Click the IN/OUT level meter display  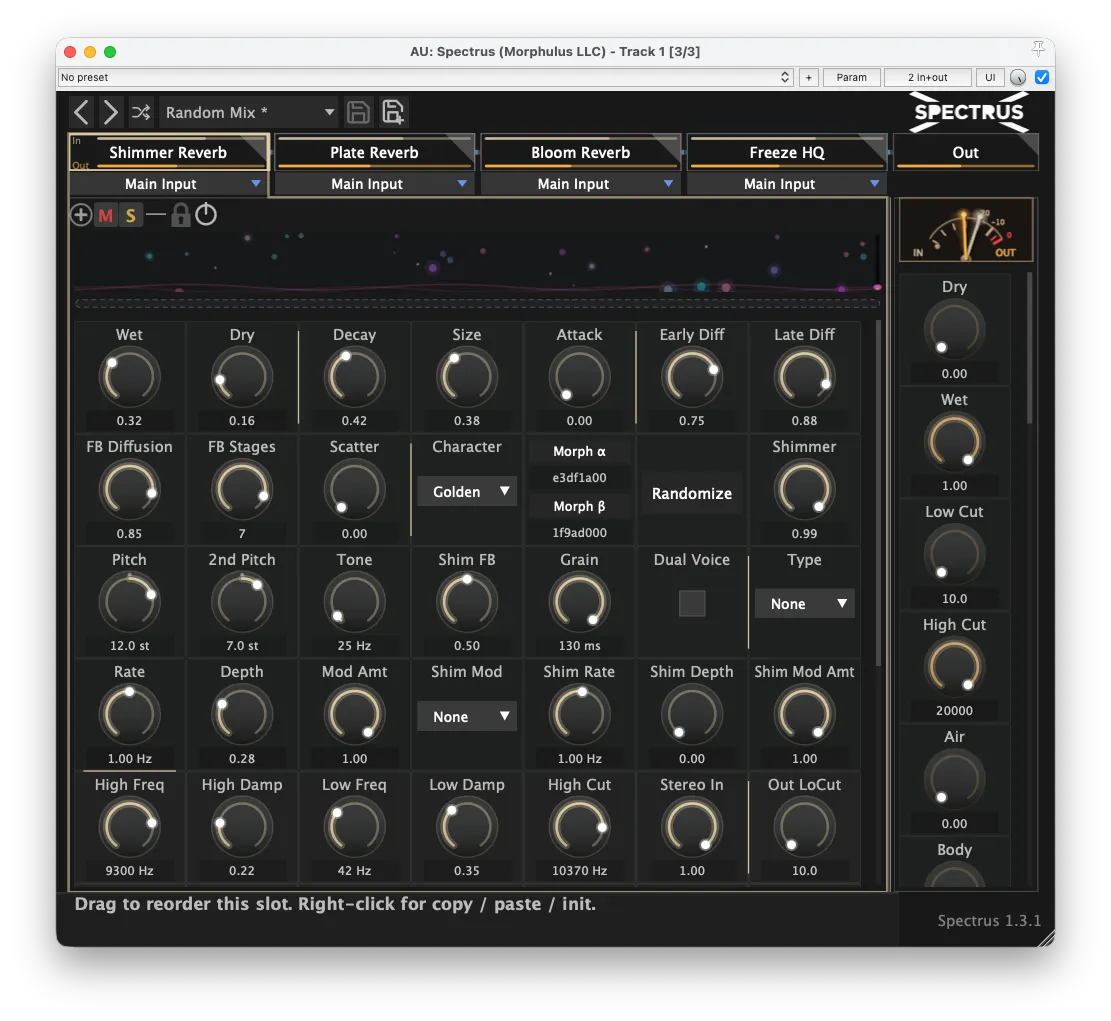click(966, 230)
